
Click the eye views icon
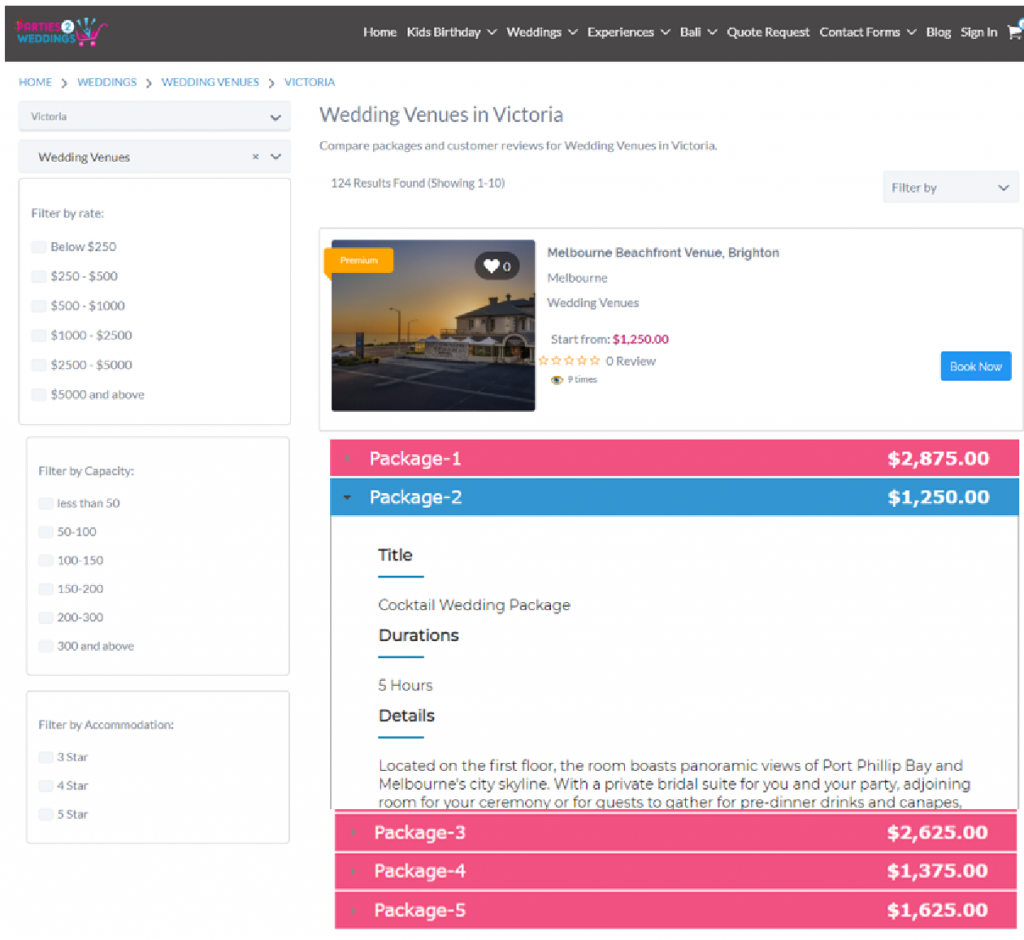pos(556,380)
